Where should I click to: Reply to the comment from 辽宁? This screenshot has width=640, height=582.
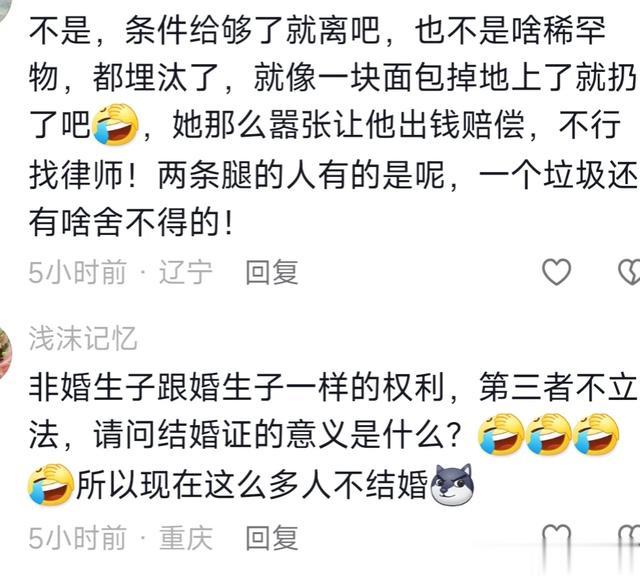click(x=272, y=272)
